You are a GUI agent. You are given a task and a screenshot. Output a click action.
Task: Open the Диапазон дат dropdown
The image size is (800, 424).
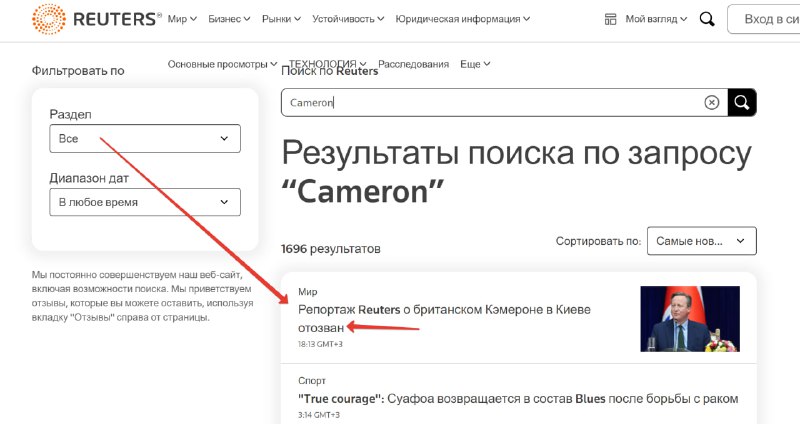[x=145, y=202]
